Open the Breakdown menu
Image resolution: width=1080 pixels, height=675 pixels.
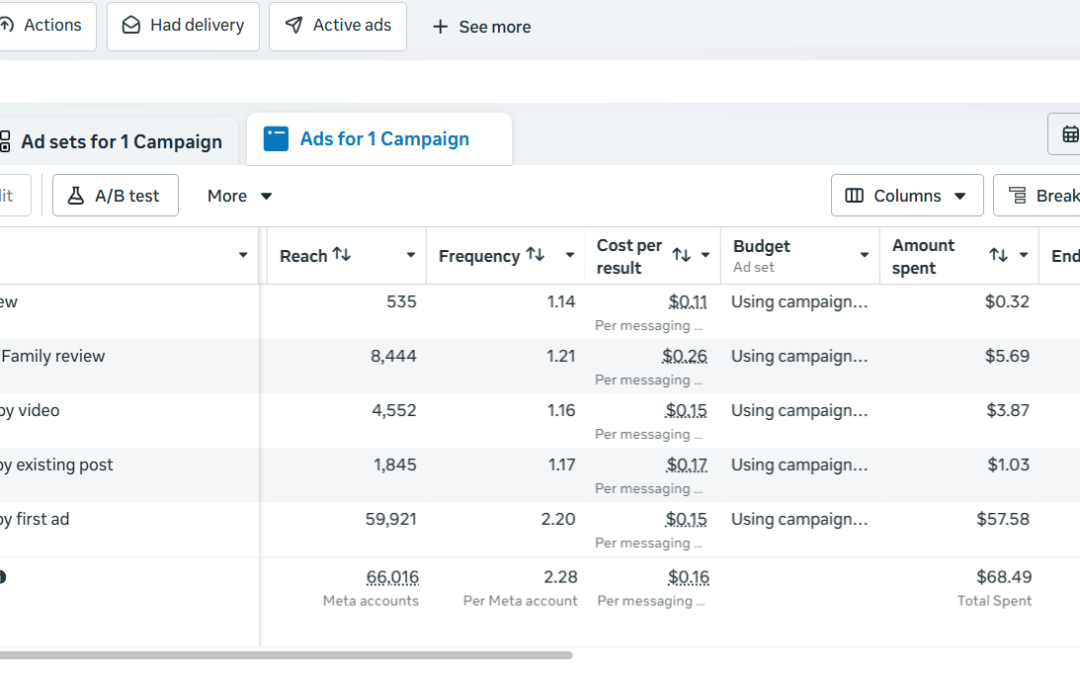(1037, 196)
